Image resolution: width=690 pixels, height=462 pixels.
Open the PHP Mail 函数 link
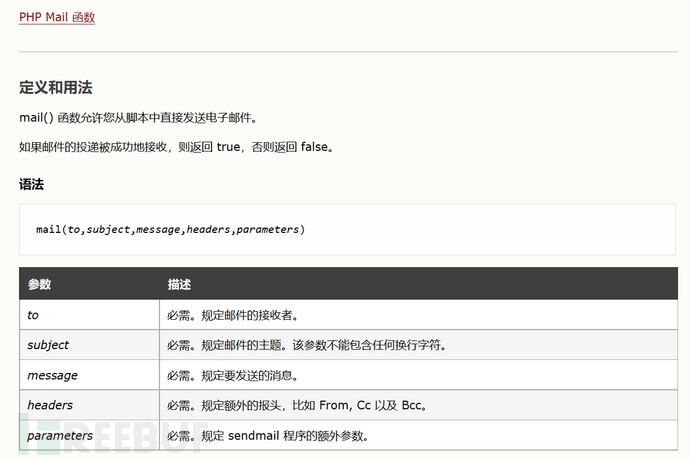click(57, 17)
